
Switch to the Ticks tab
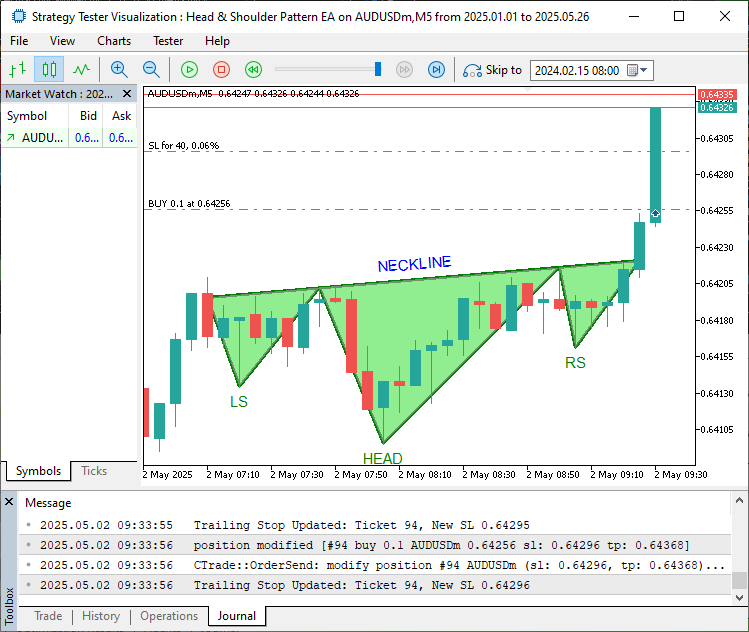[94, 471]
